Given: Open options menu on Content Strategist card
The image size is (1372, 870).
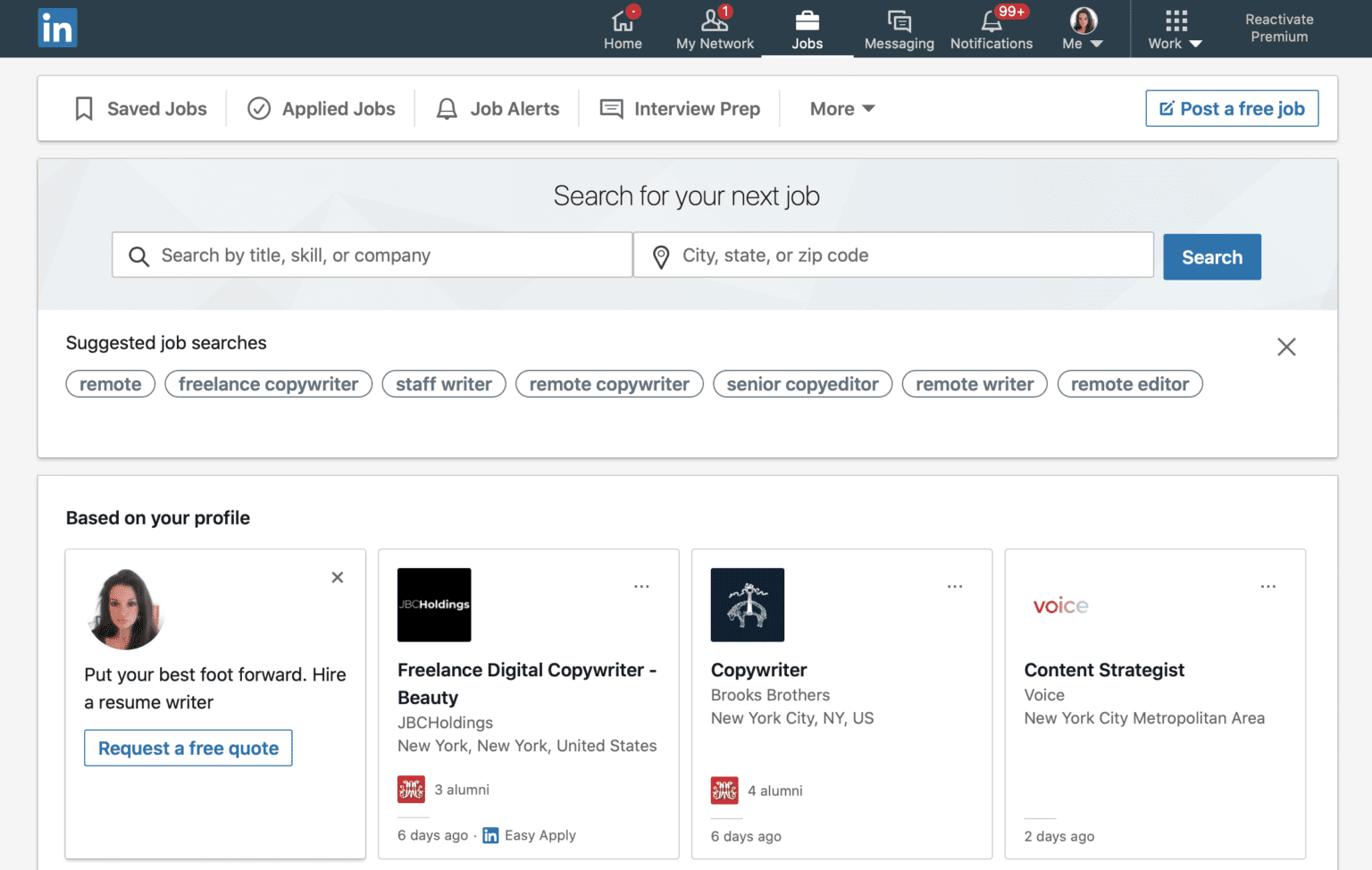Looking at the screenshot, I should (1268, 585).
